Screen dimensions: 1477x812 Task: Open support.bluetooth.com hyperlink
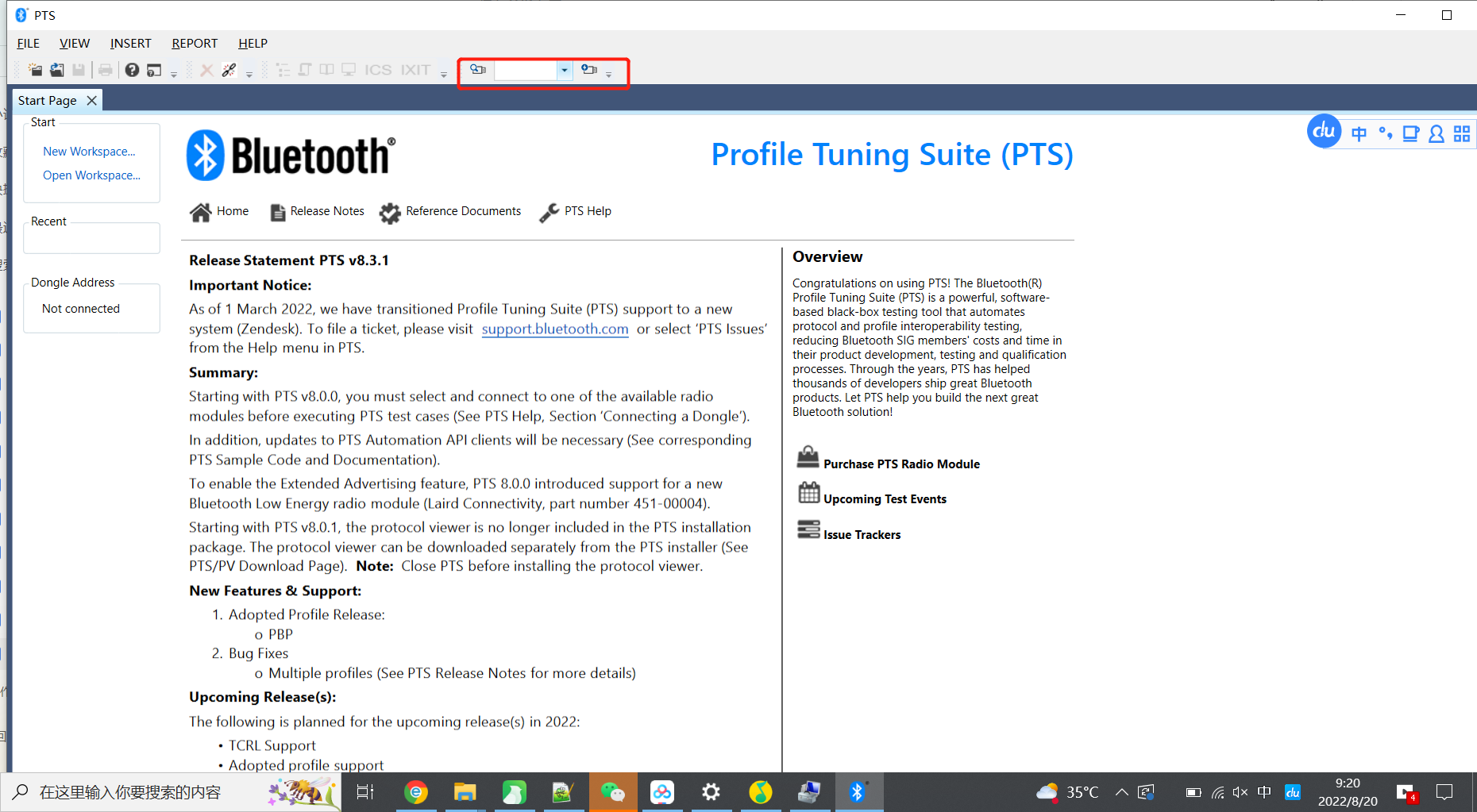555,329
